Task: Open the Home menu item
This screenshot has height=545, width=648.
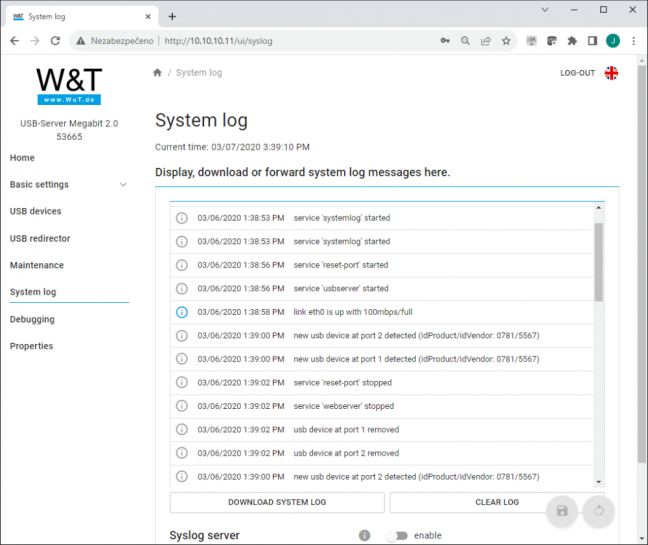Action: click(x=22, y=158)
